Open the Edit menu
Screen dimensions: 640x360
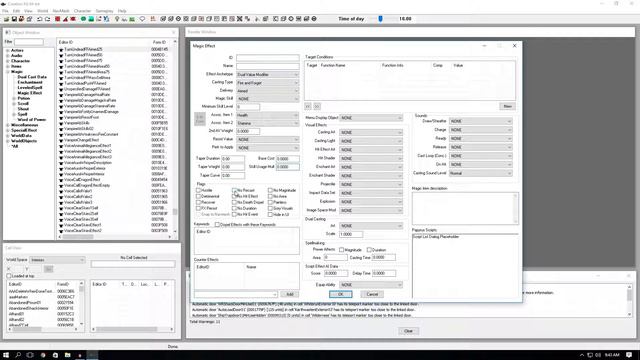(16, 11)
